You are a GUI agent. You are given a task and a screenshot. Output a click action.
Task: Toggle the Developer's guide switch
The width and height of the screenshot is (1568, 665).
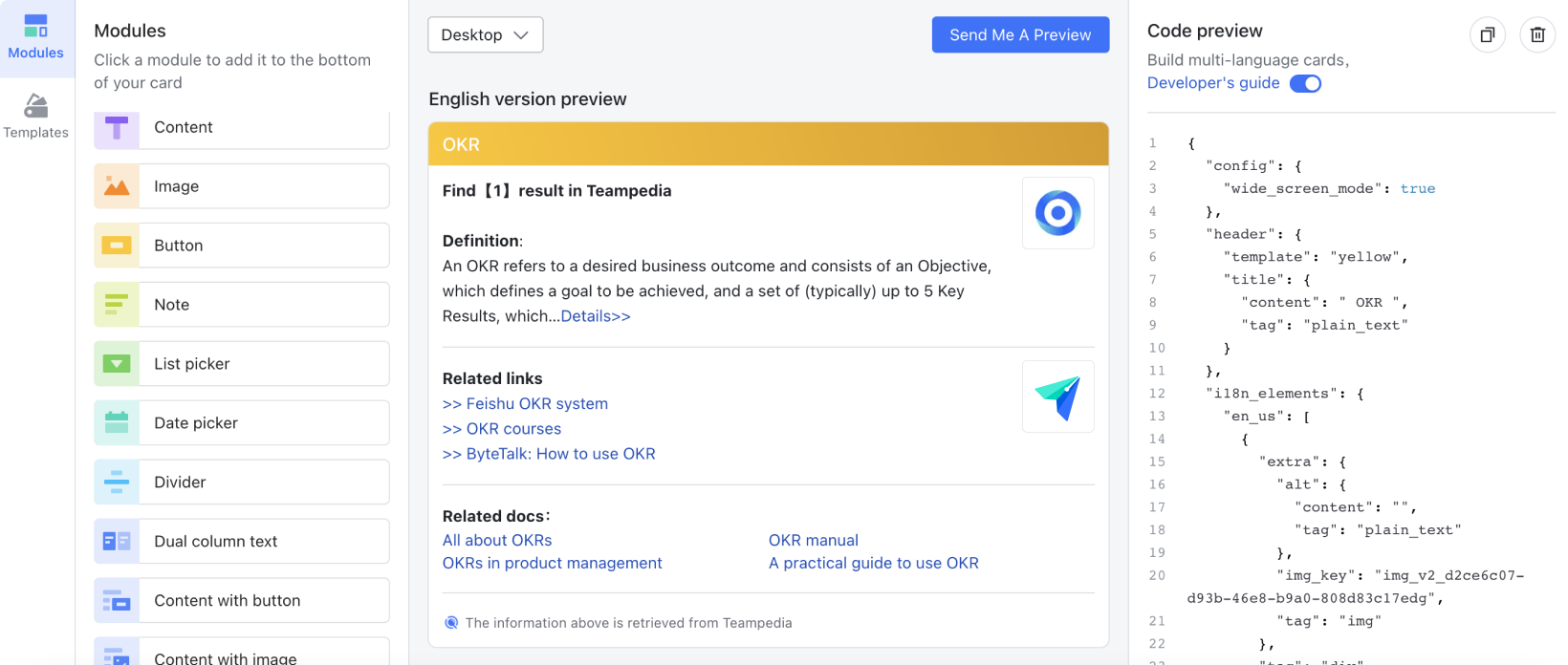[1305, 83]
